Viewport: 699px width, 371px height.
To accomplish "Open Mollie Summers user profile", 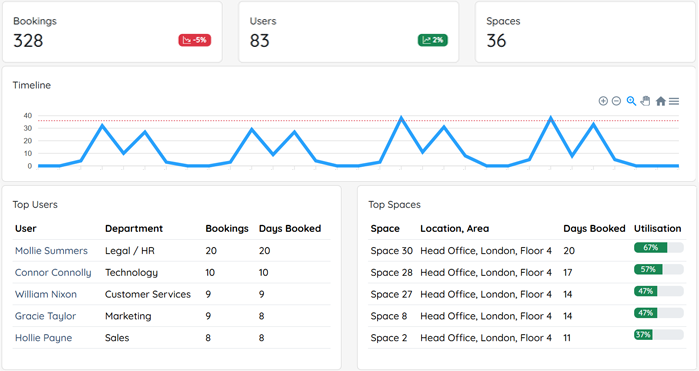I will [51, 251].
